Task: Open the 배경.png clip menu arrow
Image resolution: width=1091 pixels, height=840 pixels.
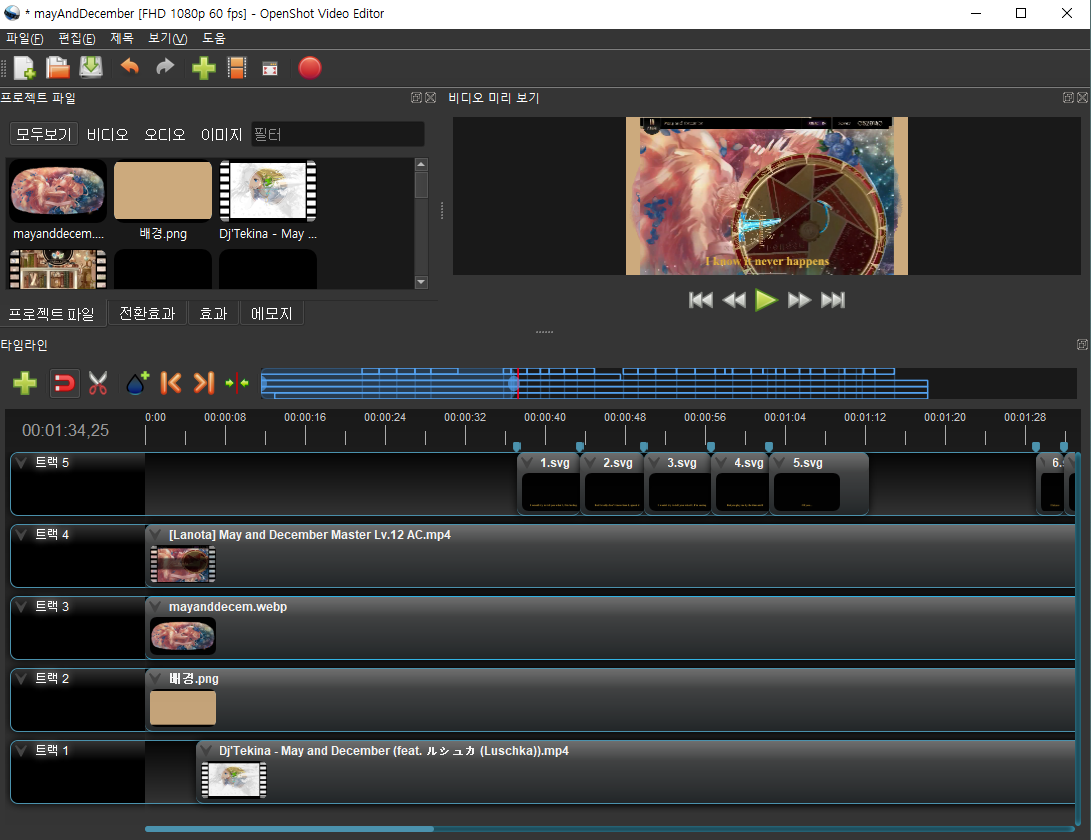Action: 155,679
